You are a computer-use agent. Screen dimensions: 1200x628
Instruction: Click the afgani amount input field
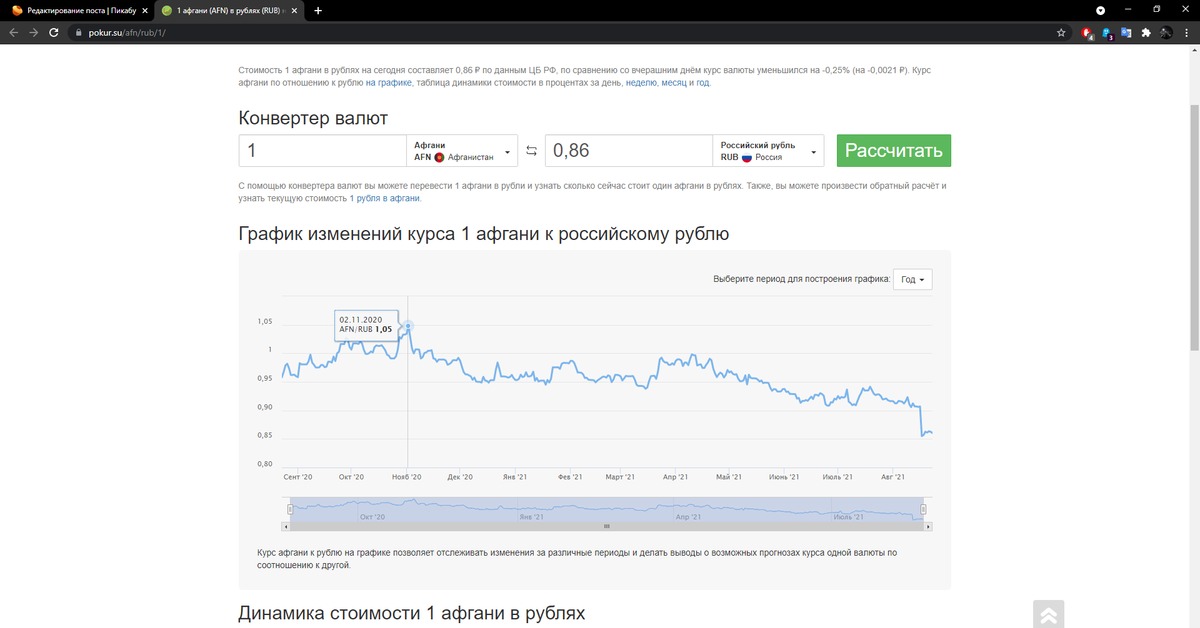[323, 151]
